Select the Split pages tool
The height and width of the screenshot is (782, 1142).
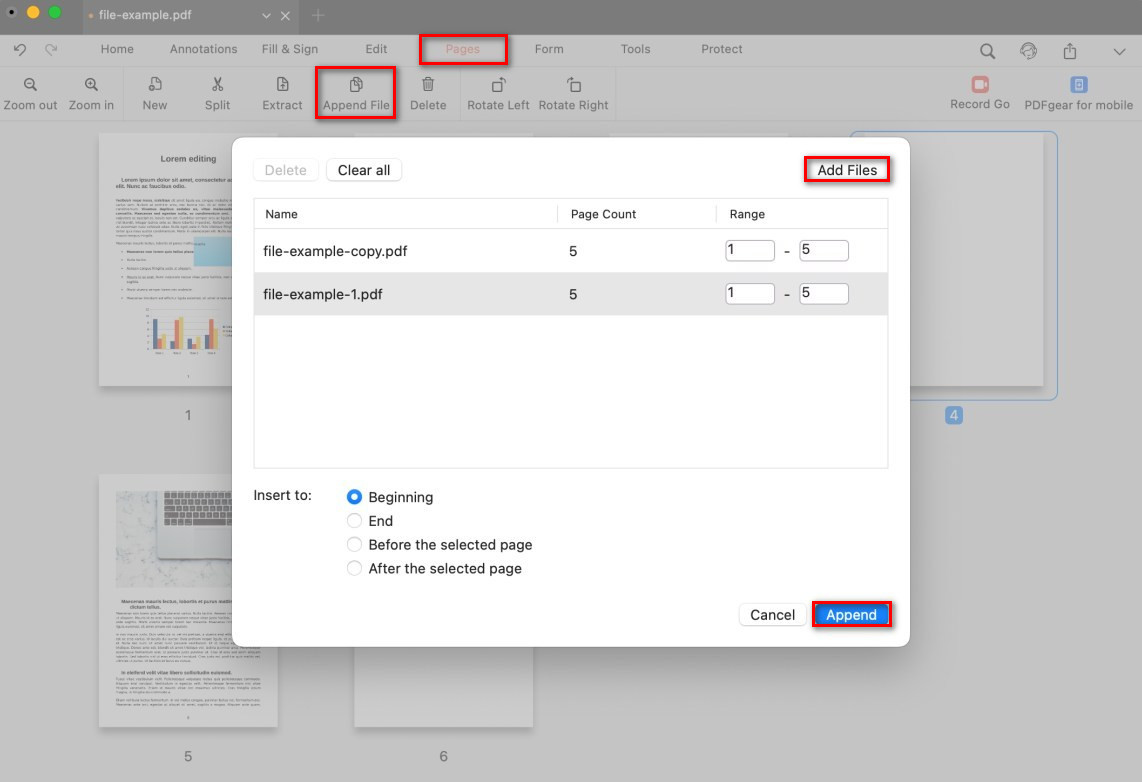click(x=217, y=86)
